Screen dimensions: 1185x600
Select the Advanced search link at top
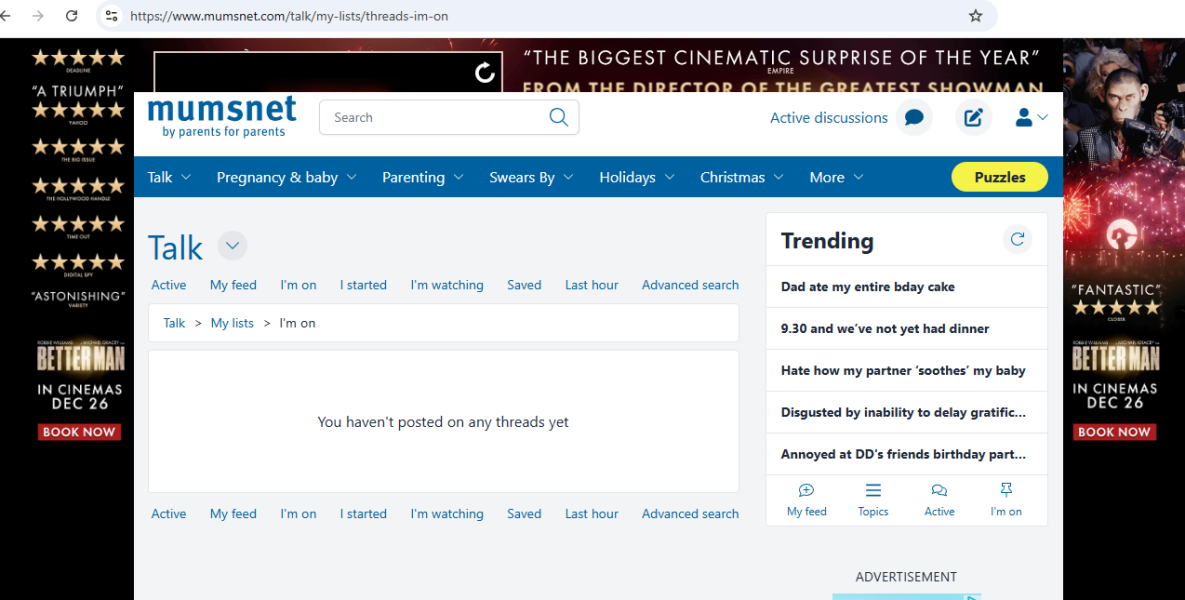click(x=690, y=285)
